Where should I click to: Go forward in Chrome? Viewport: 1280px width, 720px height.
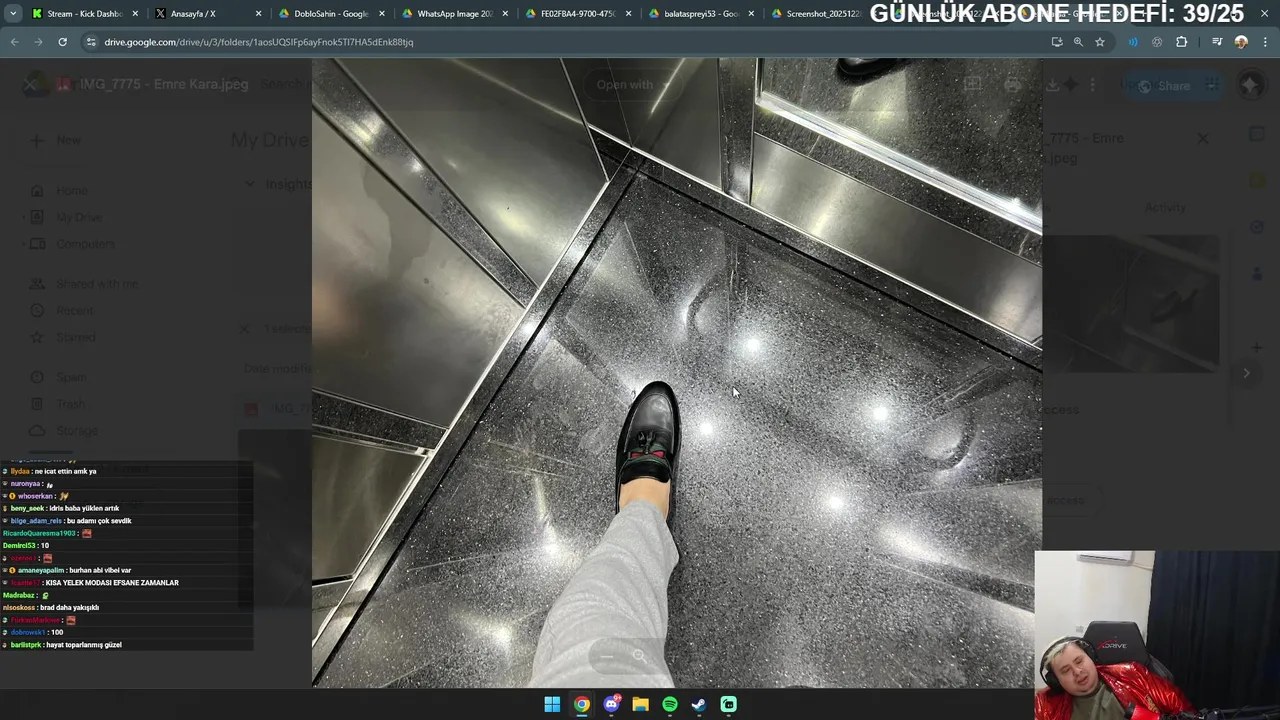[38, 42]
